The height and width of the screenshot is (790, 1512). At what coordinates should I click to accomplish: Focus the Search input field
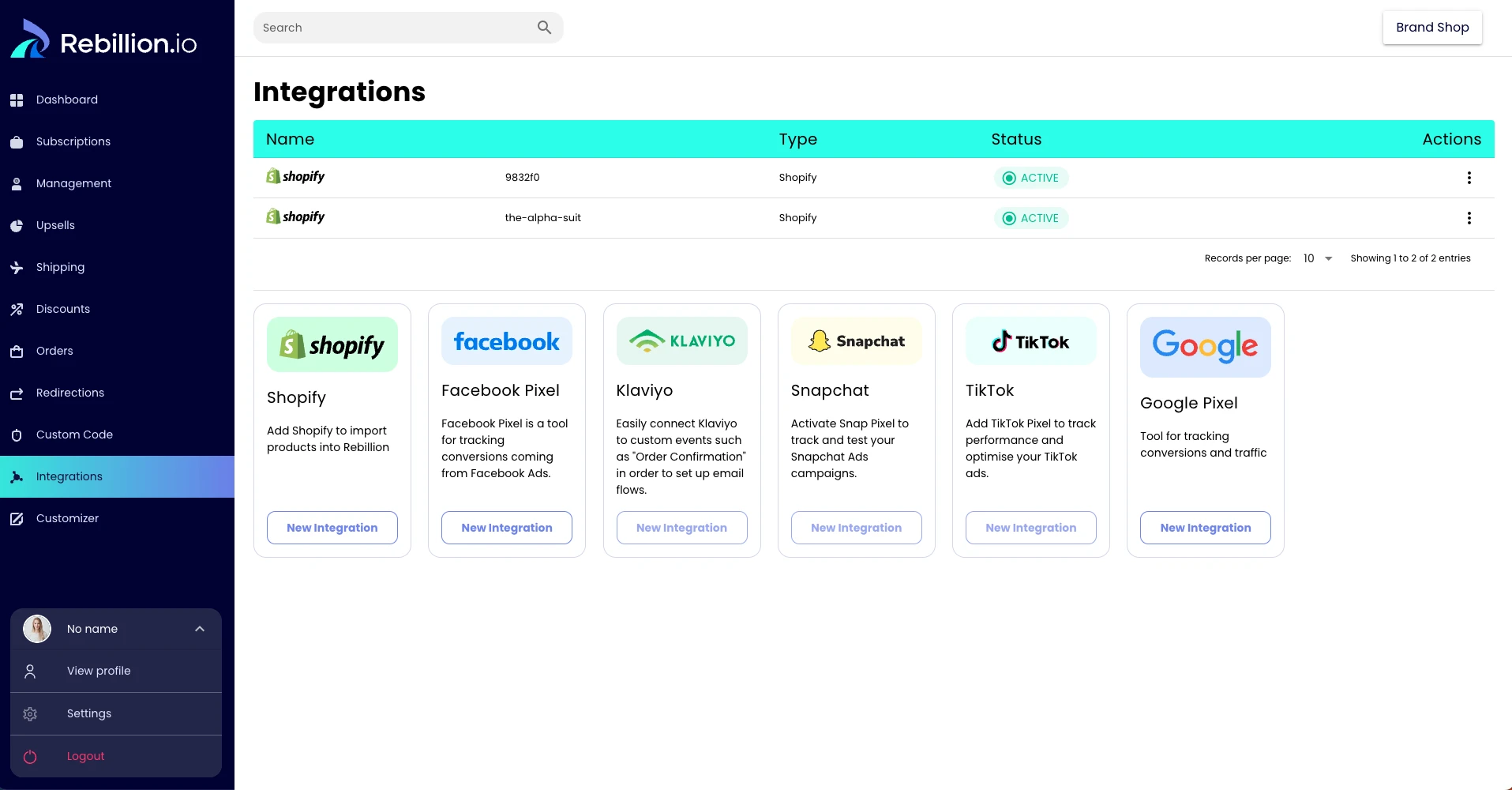408,28
